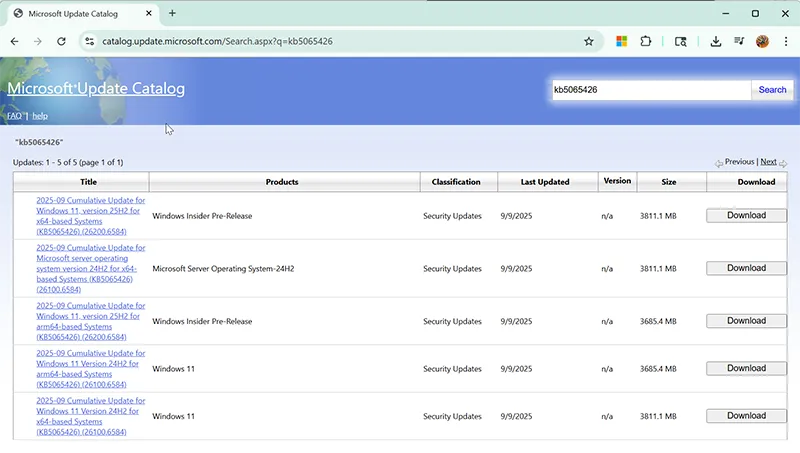The width and height of the screenshot is (800, 453).
Task: Click the Next page link
Action: click(x=768, y=162)
